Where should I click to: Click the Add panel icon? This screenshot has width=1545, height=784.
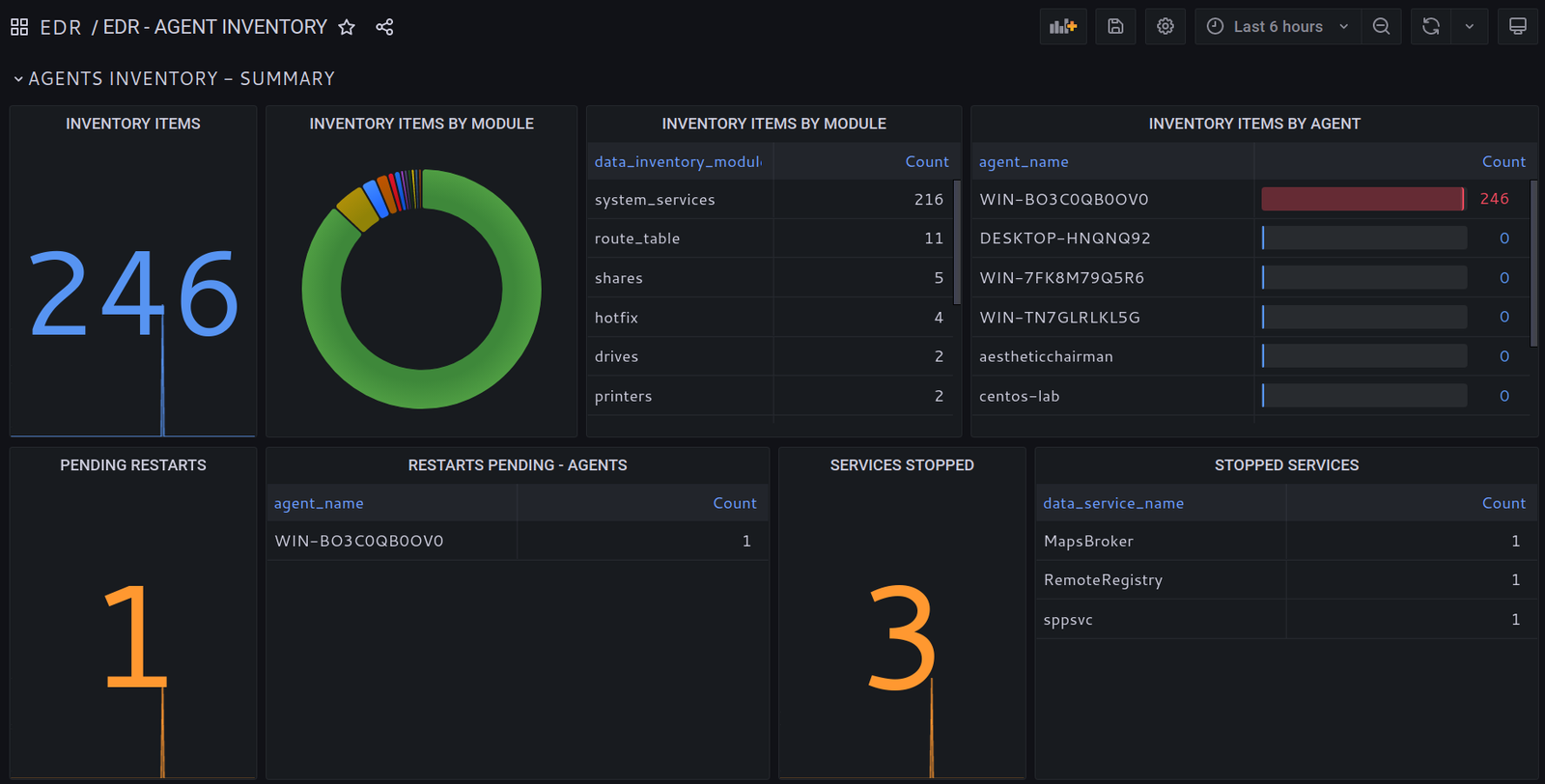(1063, 27)
